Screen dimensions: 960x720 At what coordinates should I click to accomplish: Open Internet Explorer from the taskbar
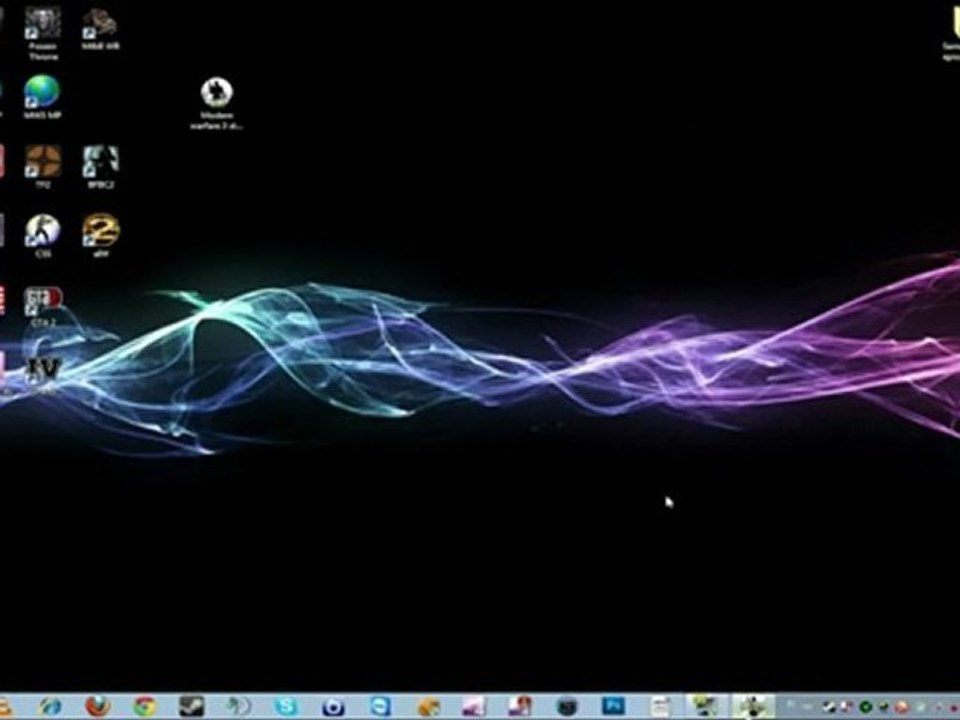point(50,707)
